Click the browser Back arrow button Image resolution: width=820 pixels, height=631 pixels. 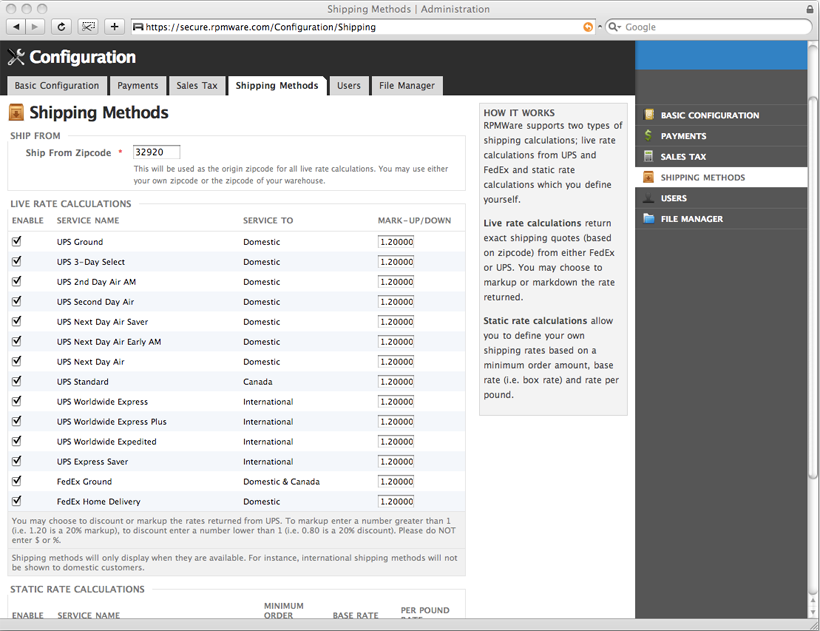(16, 27)
